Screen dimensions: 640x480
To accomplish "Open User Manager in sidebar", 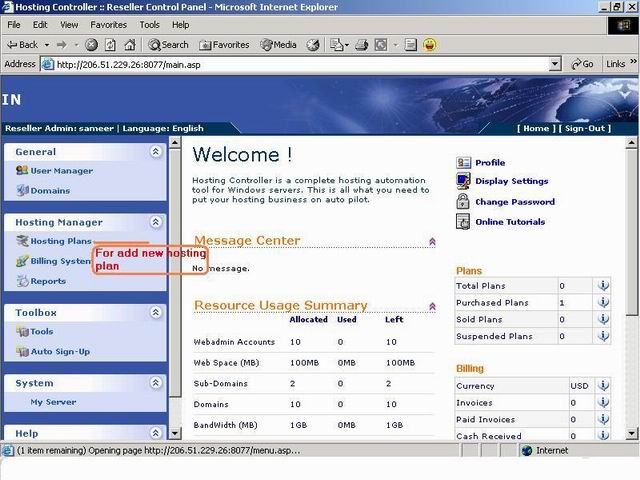I will coord(62,171).
